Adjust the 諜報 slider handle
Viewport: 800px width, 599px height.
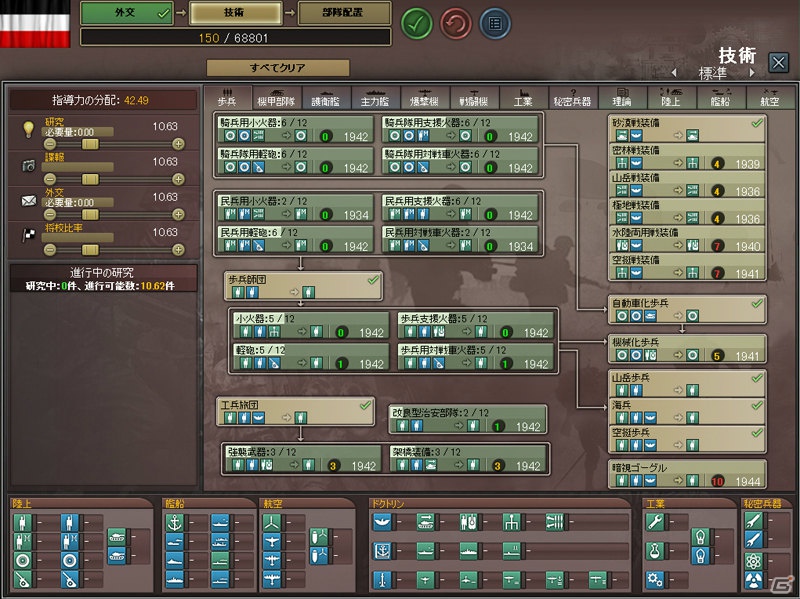(x=90, y=179)
